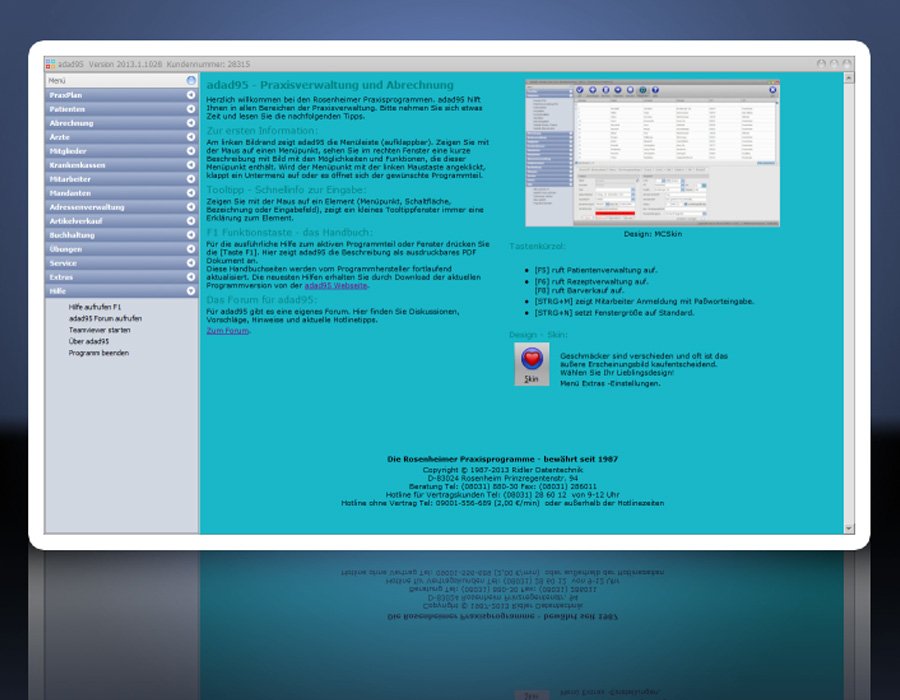Collapse the Menü sidebar header arrow
The width and height of the screenshot is (900, 700).
pos(191,81)
